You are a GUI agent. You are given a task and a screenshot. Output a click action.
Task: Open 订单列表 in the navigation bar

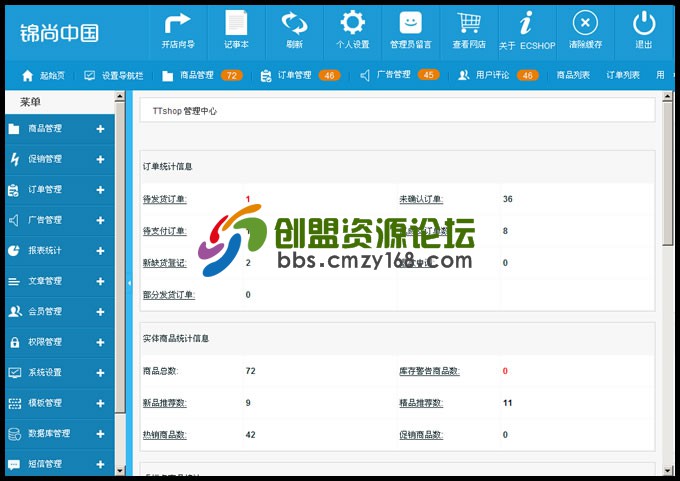623,75
